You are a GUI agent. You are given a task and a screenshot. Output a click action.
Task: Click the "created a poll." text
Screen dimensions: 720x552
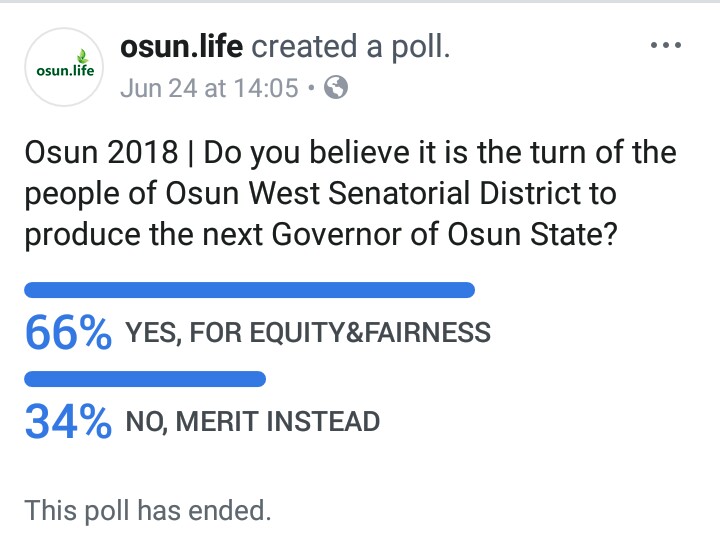coord(351,47)
